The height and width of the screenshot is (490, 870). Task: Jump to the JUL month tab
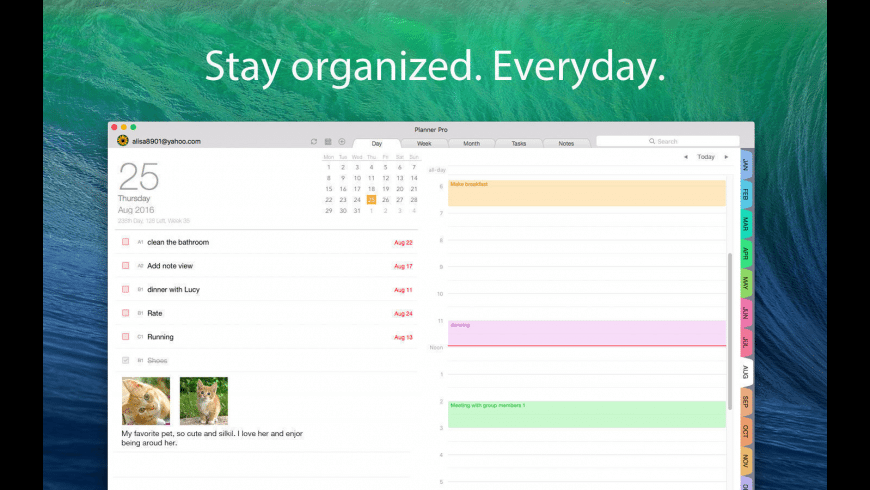[x=746, y=342]
